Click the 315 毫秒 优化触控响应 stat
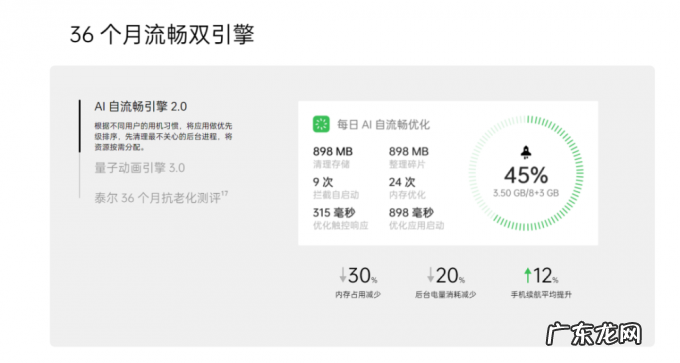 [340, 219]
